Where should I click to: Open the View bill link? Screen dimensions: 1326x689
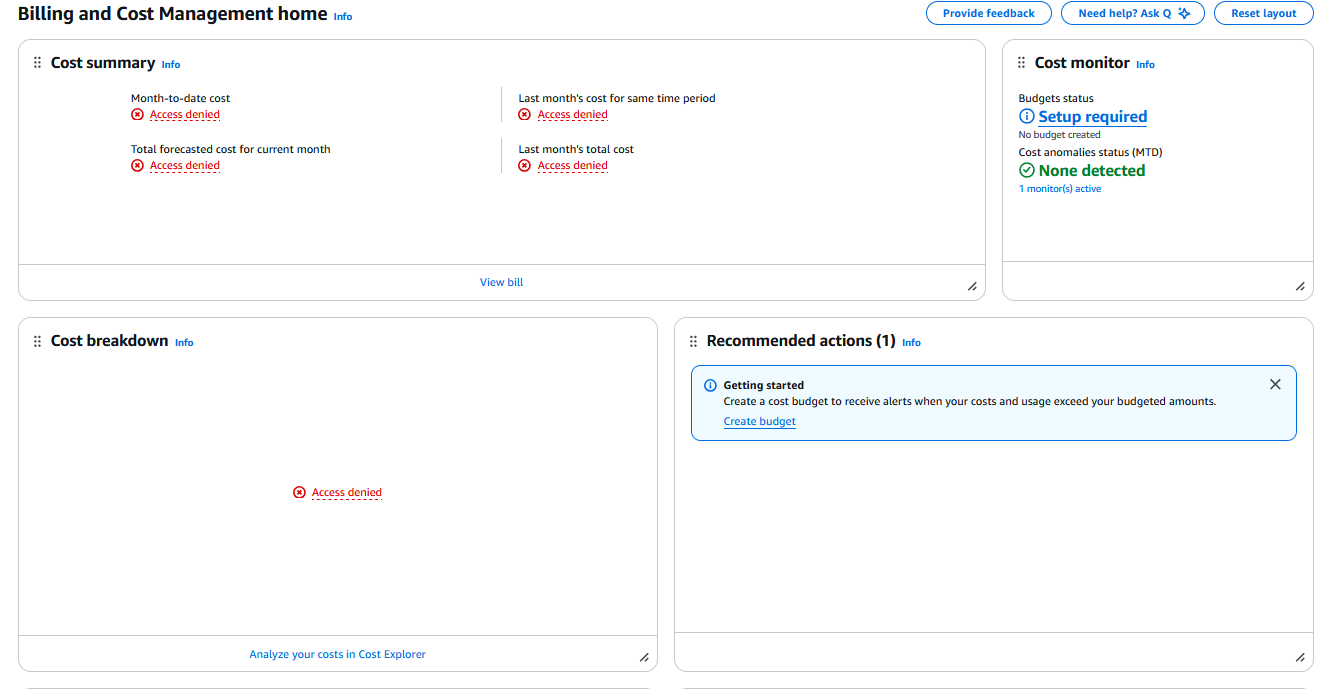(x=501, y=282)
